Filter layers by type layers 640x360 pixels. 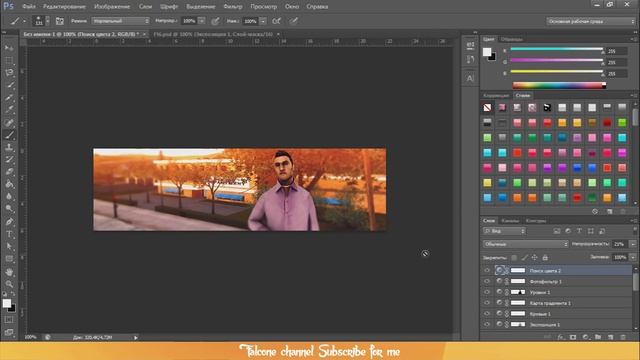pos(579,231)
